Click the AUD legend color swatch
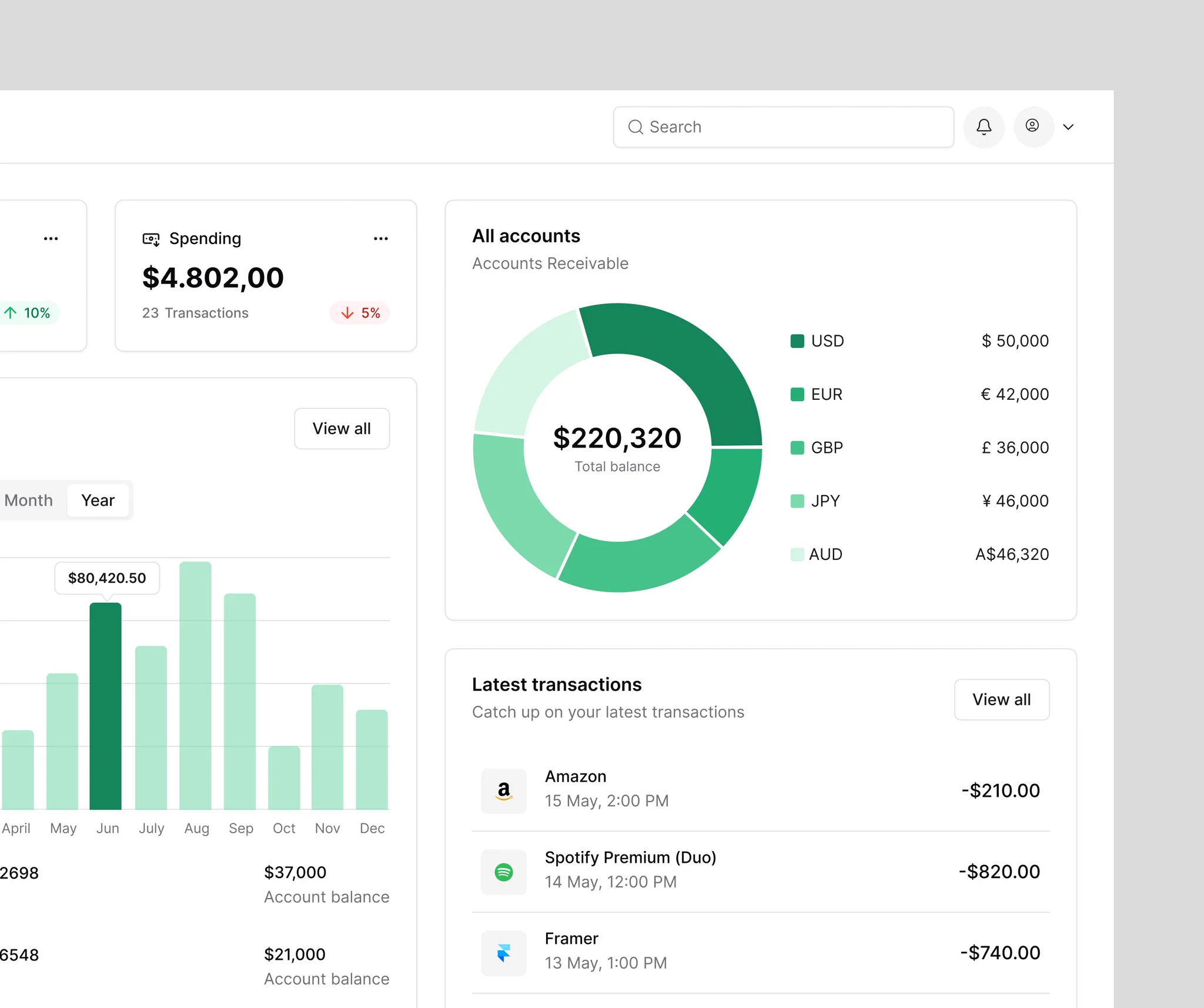The width and height of the screenshot is (1204, 1008). click(x=797, y=554)
